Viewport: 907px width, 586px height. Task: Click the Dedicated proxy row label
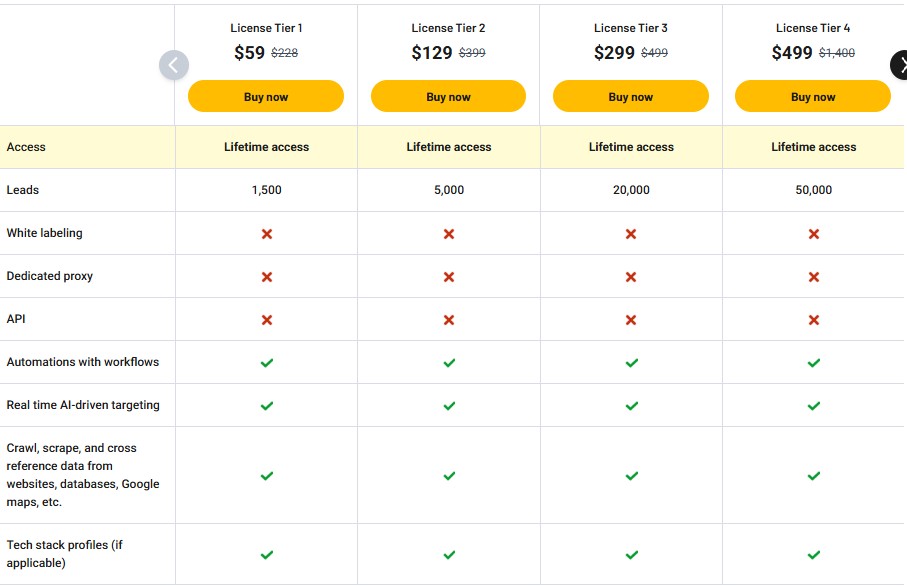50,276
